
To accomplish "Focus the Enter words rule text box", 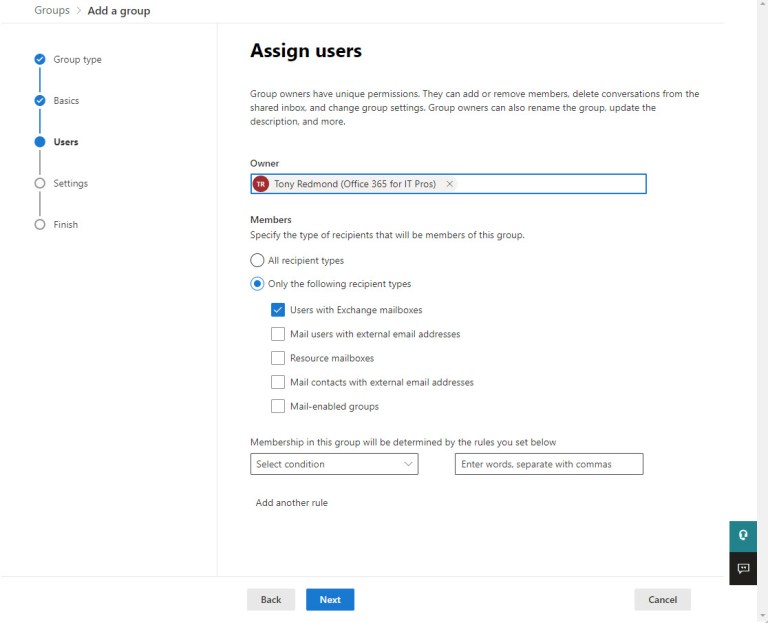I will [549, 464].
